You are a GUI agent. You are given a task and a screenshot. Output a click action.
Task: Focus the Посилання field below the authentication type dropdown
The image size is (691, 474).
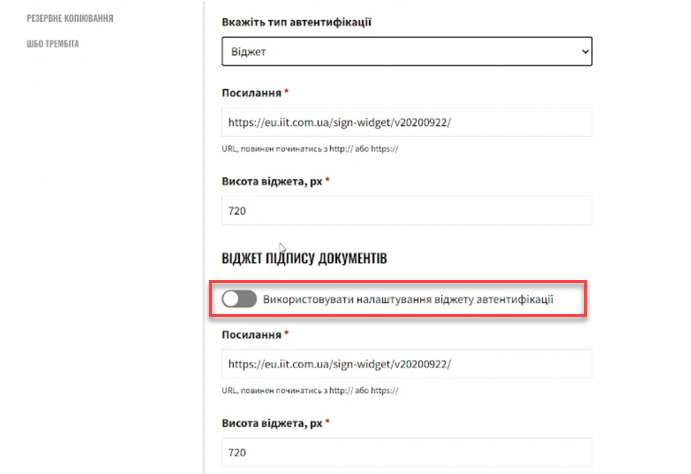406,123
